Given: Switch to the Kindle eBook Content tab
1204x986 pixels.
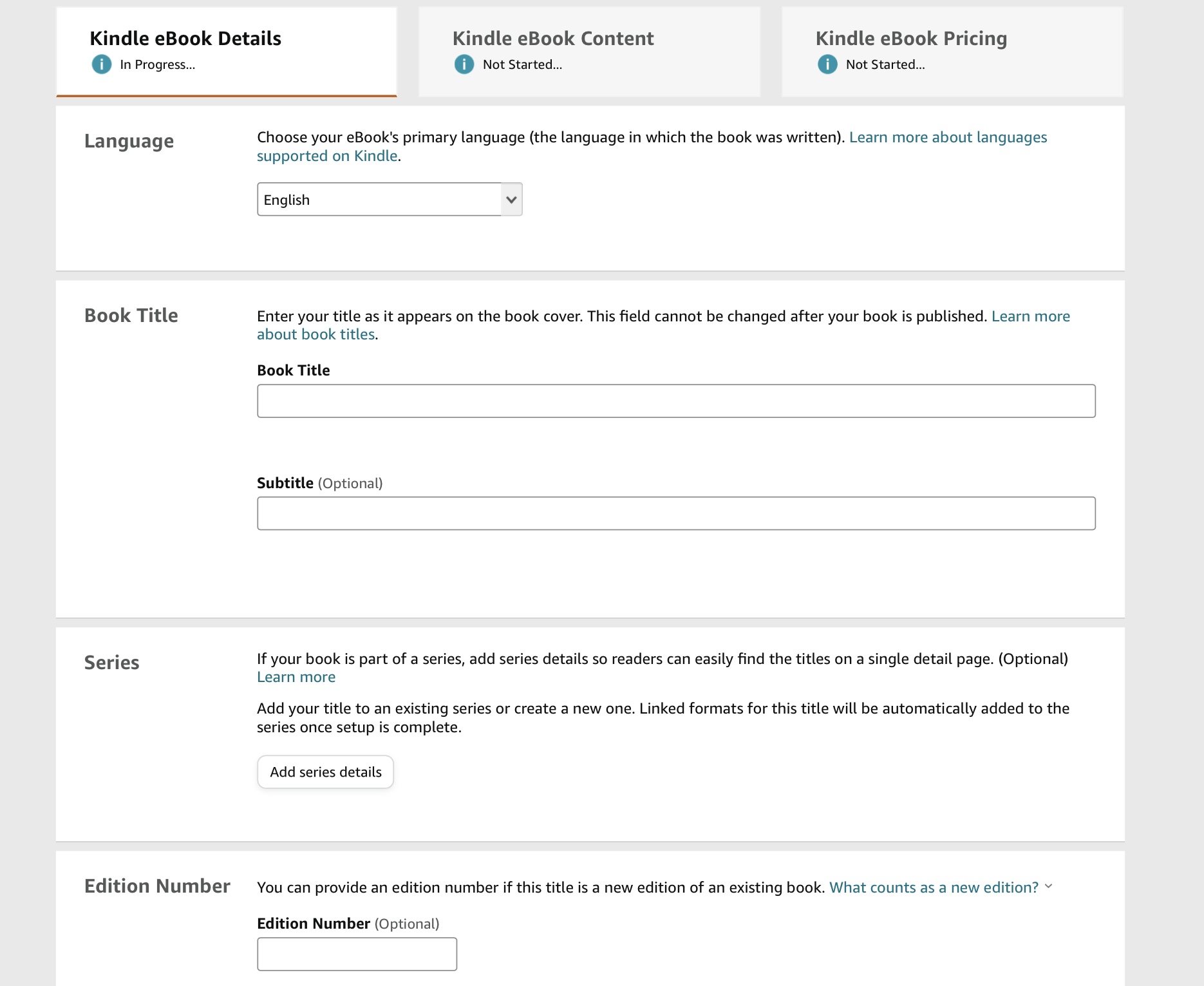Looking at the screenshot, I should tap(588, 52).
